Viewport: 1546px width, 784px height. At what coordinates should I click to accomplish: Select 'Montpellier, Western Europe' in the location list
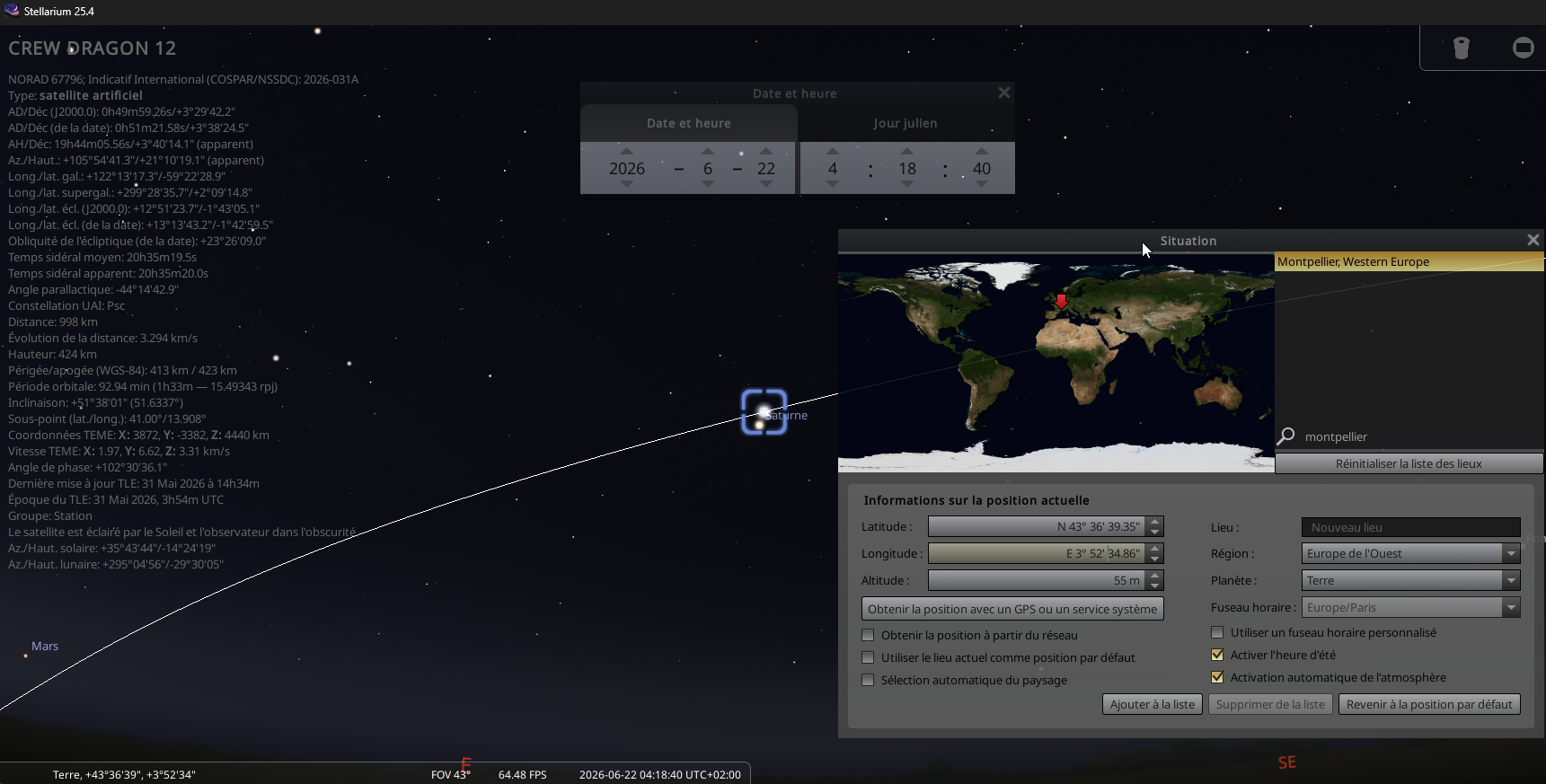(x=1409, y=261)
